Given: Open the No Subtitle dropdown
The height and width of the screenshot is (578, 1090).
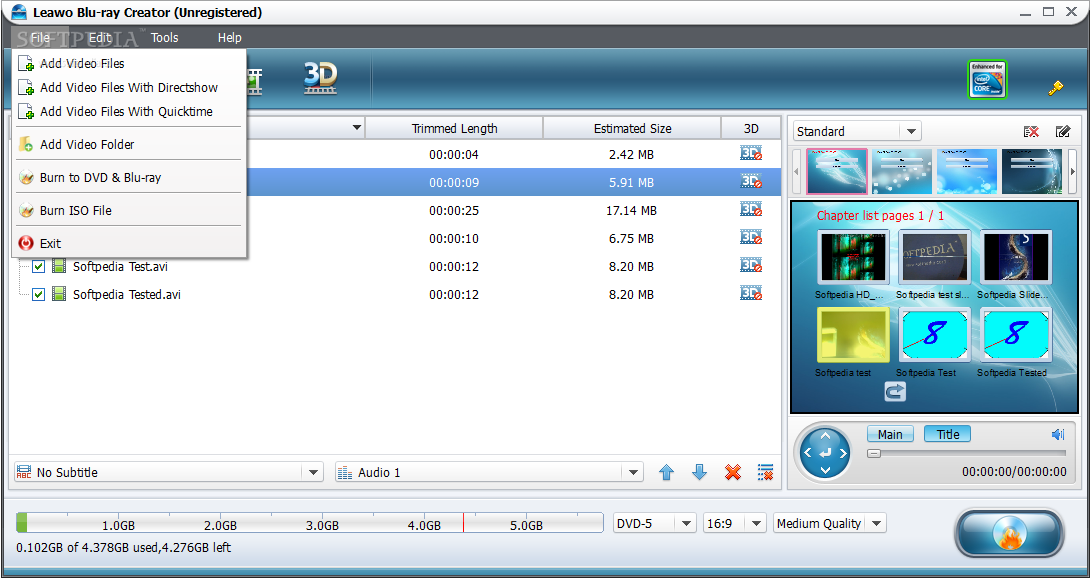Looking at the screenshot, I should [169, 473].
